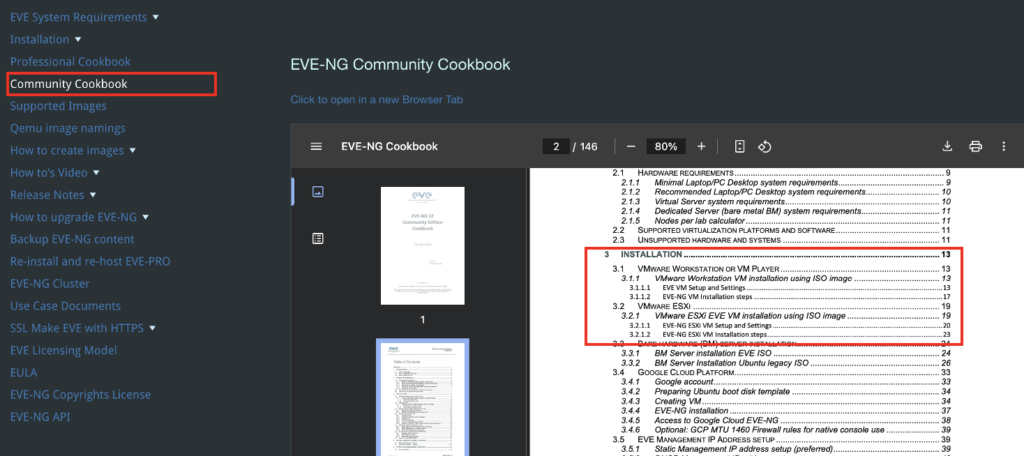Go to Unsupported hardware and systems entry
The height and width of the screenshot is (456, 1024).
[780, 240]
